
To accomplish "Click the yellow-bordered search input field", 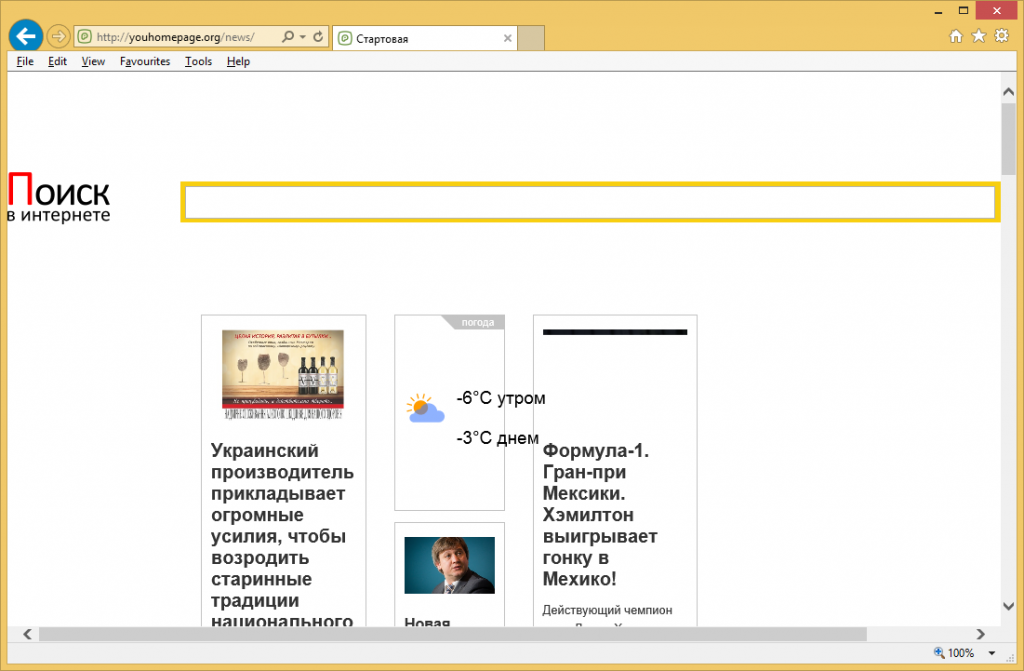I will 590,202.
